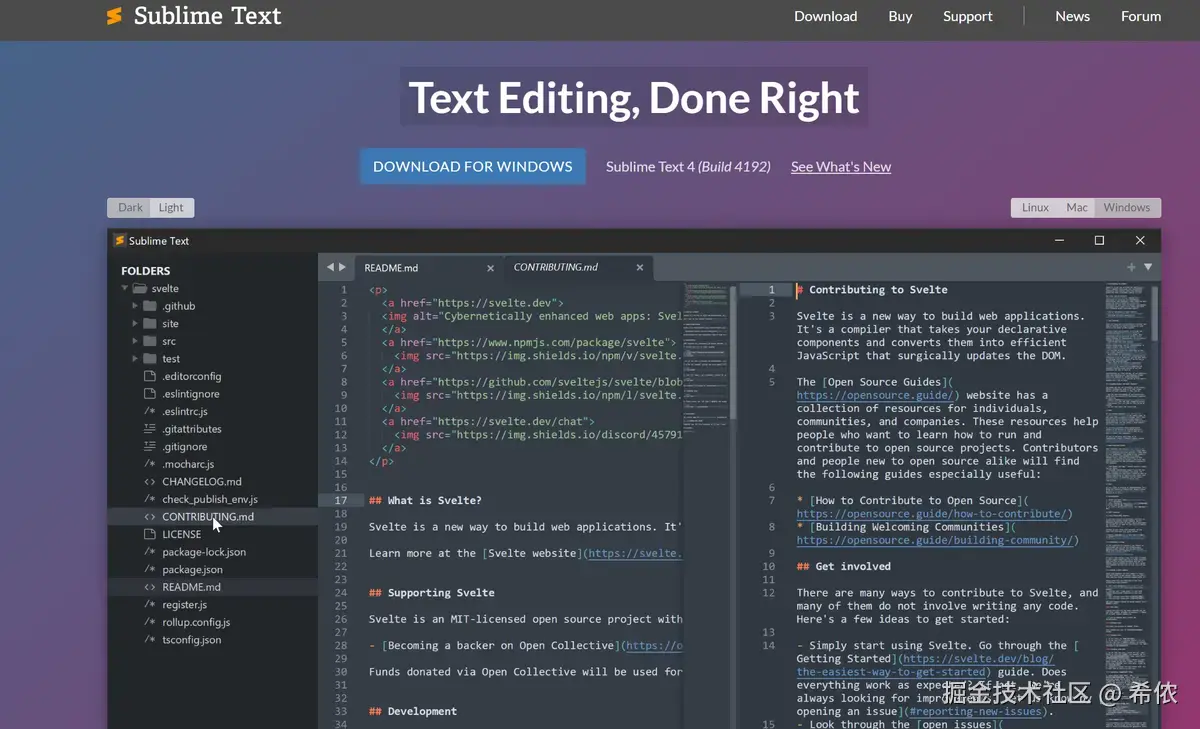Click the src folder icon
1200x729 pixels.
150,341
